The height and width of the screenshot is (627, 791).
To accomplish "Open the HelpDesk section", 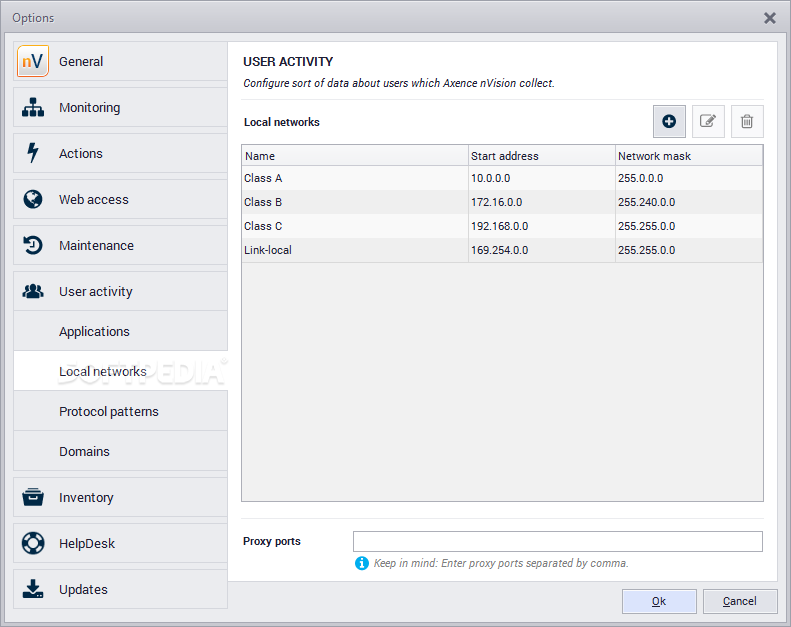I will (x=120, y=543).
